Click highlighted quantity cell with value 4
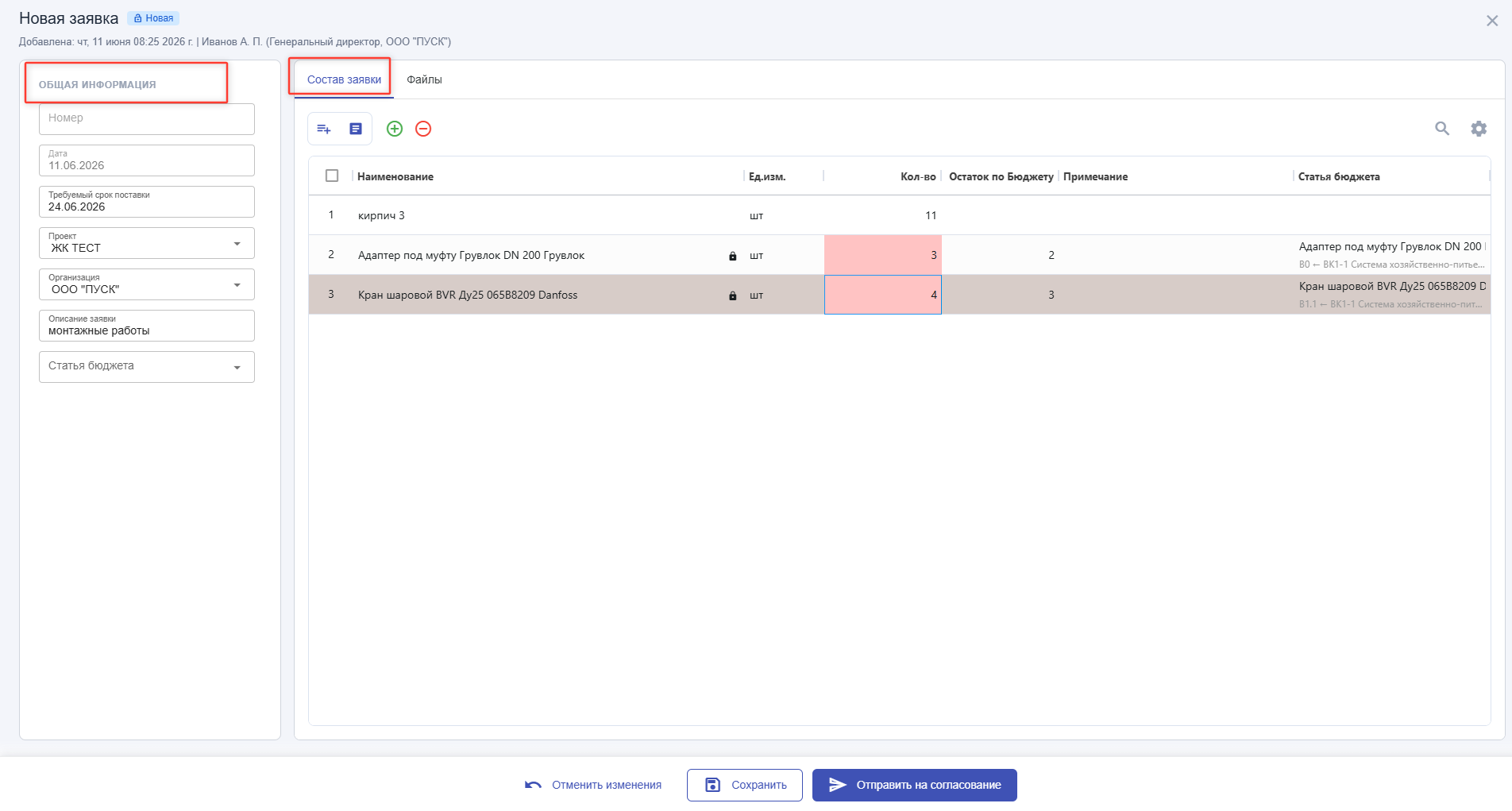The width and height of the screenshot is (1512, 811). click(883, 295)
